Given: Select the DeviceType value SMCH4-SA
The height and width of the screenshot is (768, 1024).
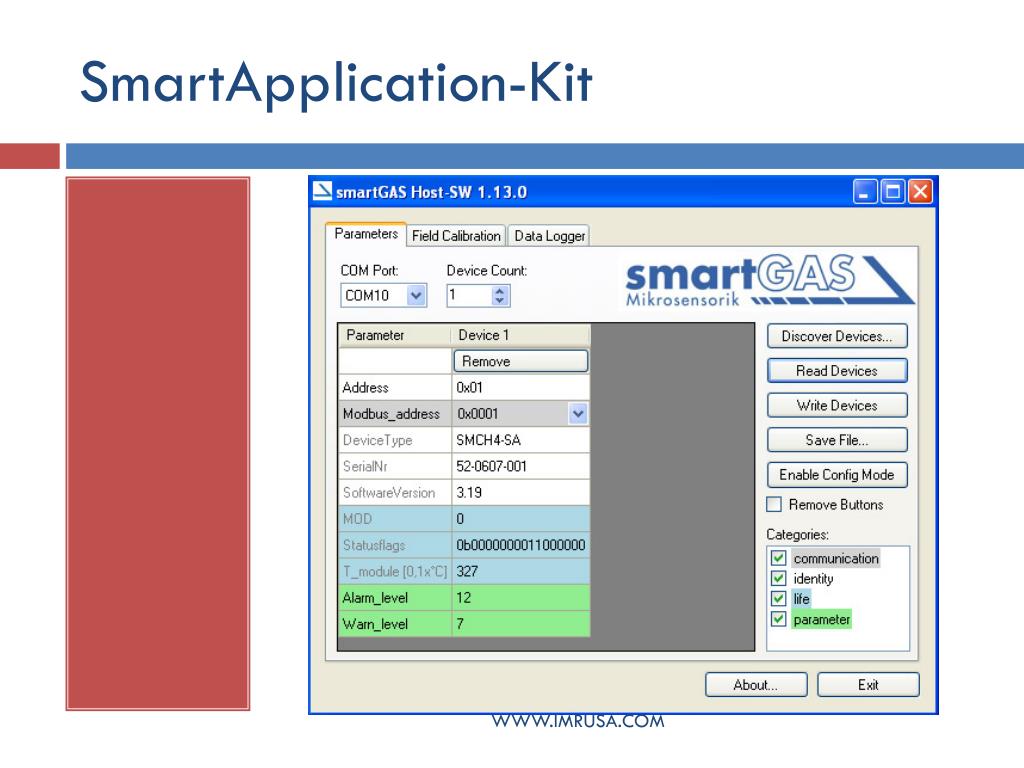Looking at the screenshot, I should click(520, 440).
